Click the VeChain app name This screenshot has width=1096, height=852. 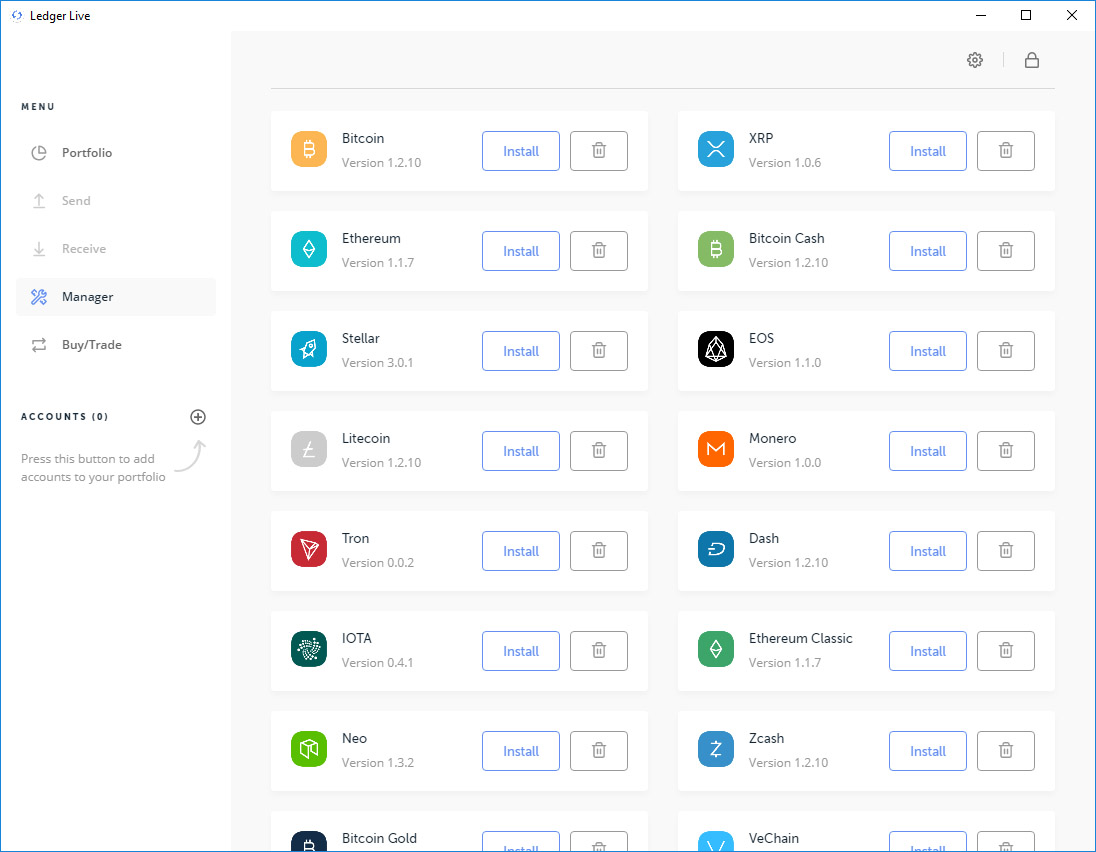774,838
